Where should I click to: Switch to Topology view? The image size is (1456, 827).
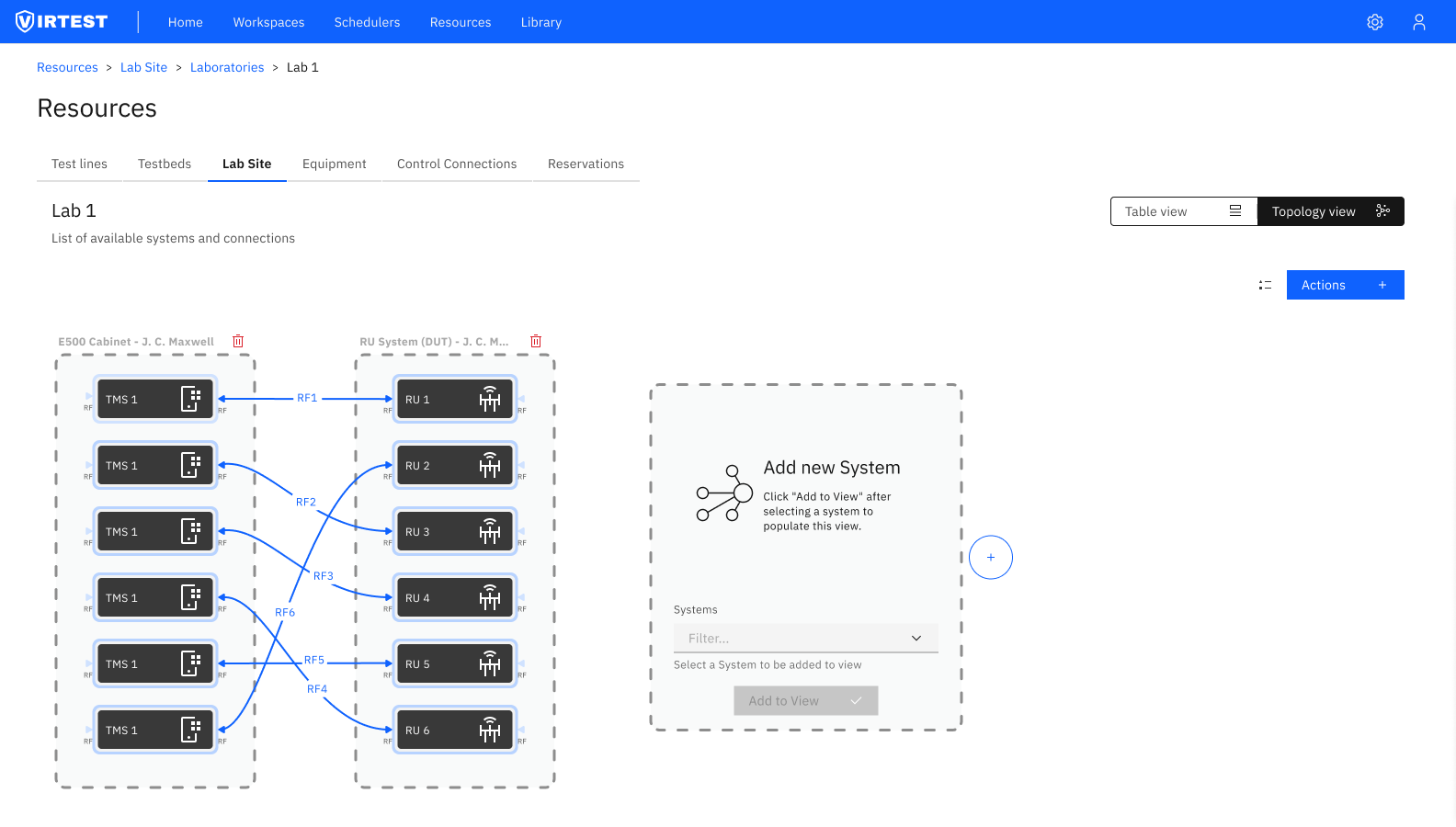click(1329, 211)
